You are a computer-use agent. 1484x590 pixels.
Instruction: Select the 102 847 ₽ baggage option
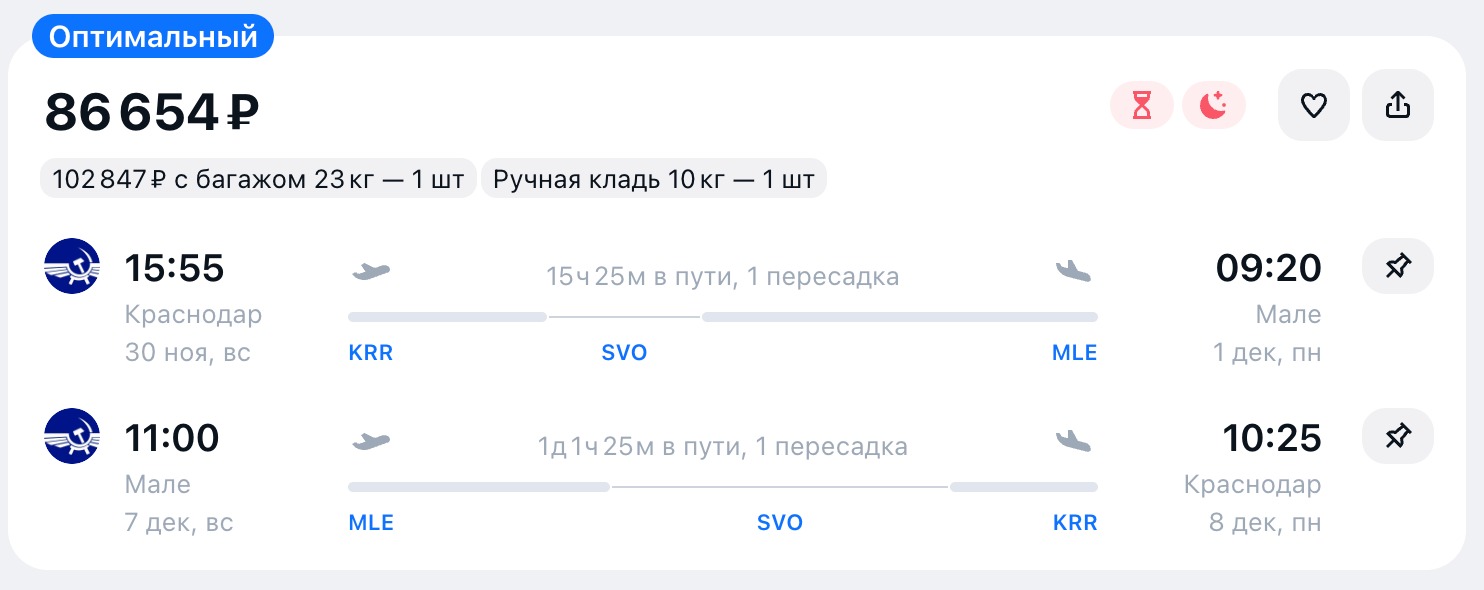[x=258, y=180]
